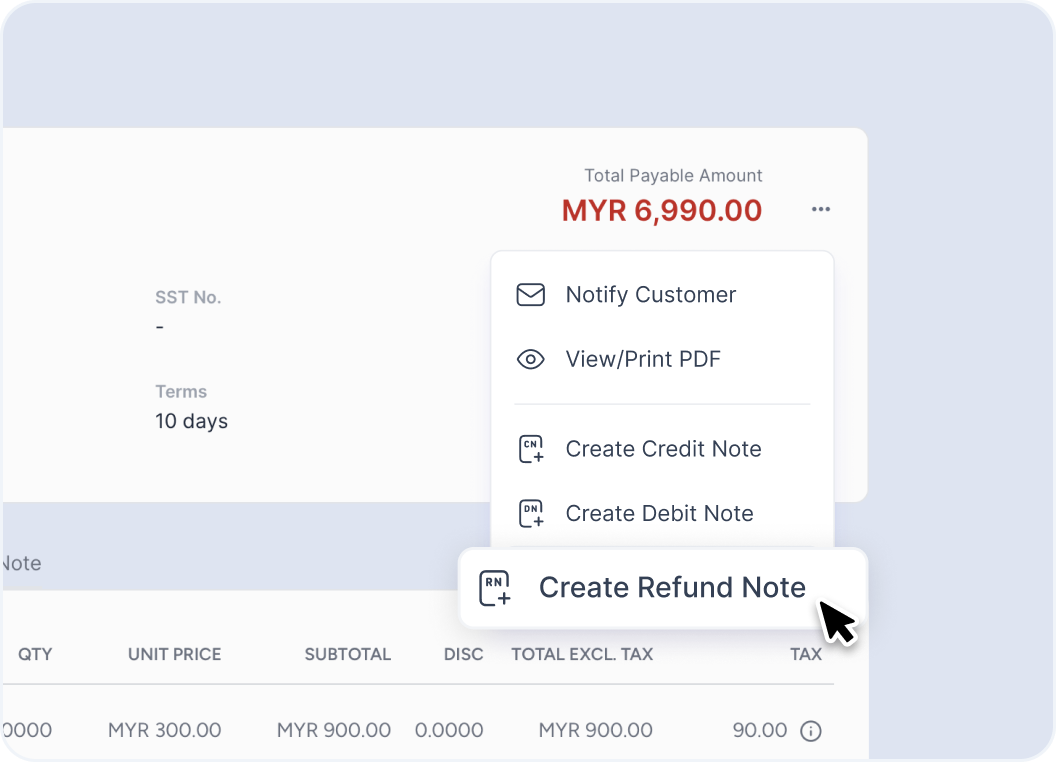Click the eye icon beside View/Print PDF
Viewport: 1056px width, 762px height.
530,359
